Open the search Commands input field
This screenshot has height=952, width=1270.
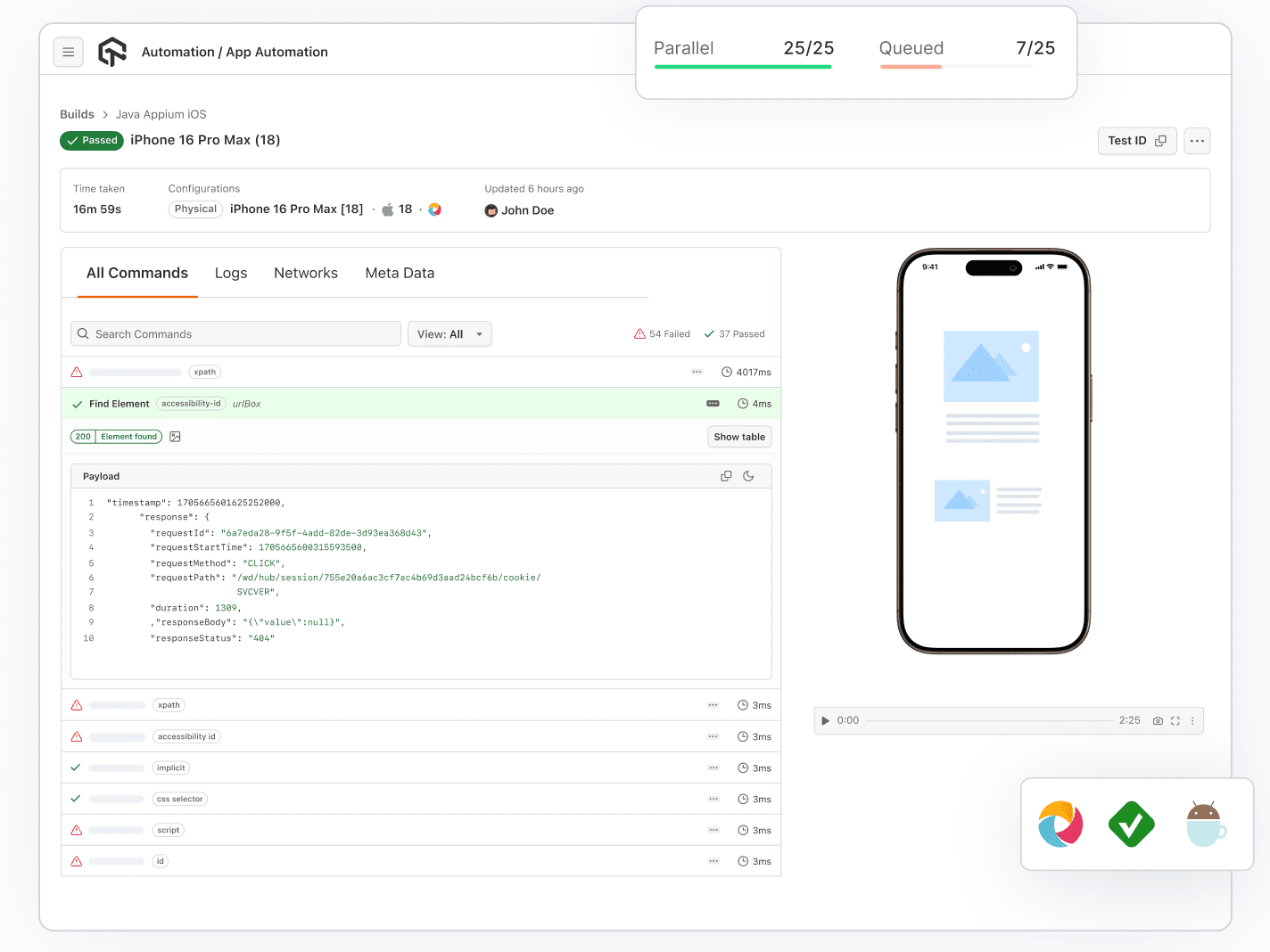(235, 333)
